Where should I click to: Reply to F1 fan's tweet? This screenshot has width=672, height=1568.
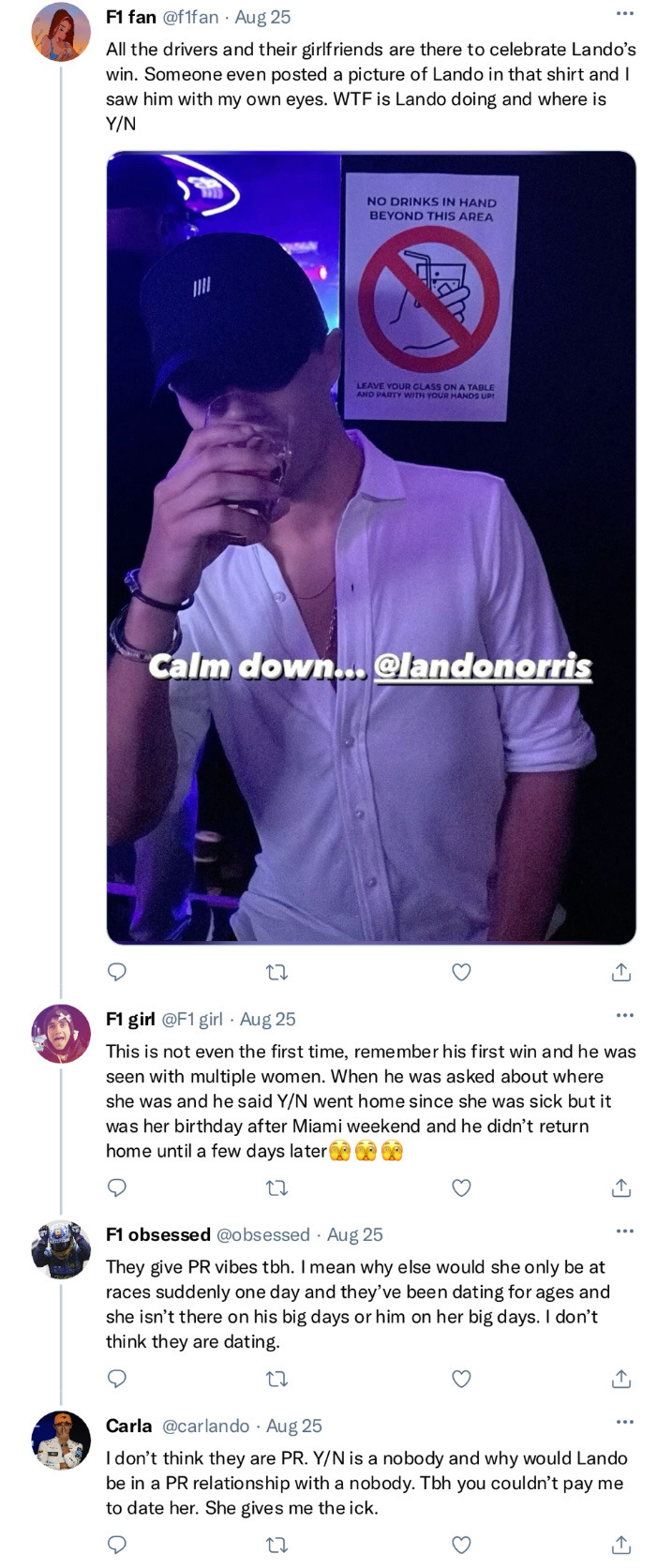pyautogui.click(x=117, y=972)
